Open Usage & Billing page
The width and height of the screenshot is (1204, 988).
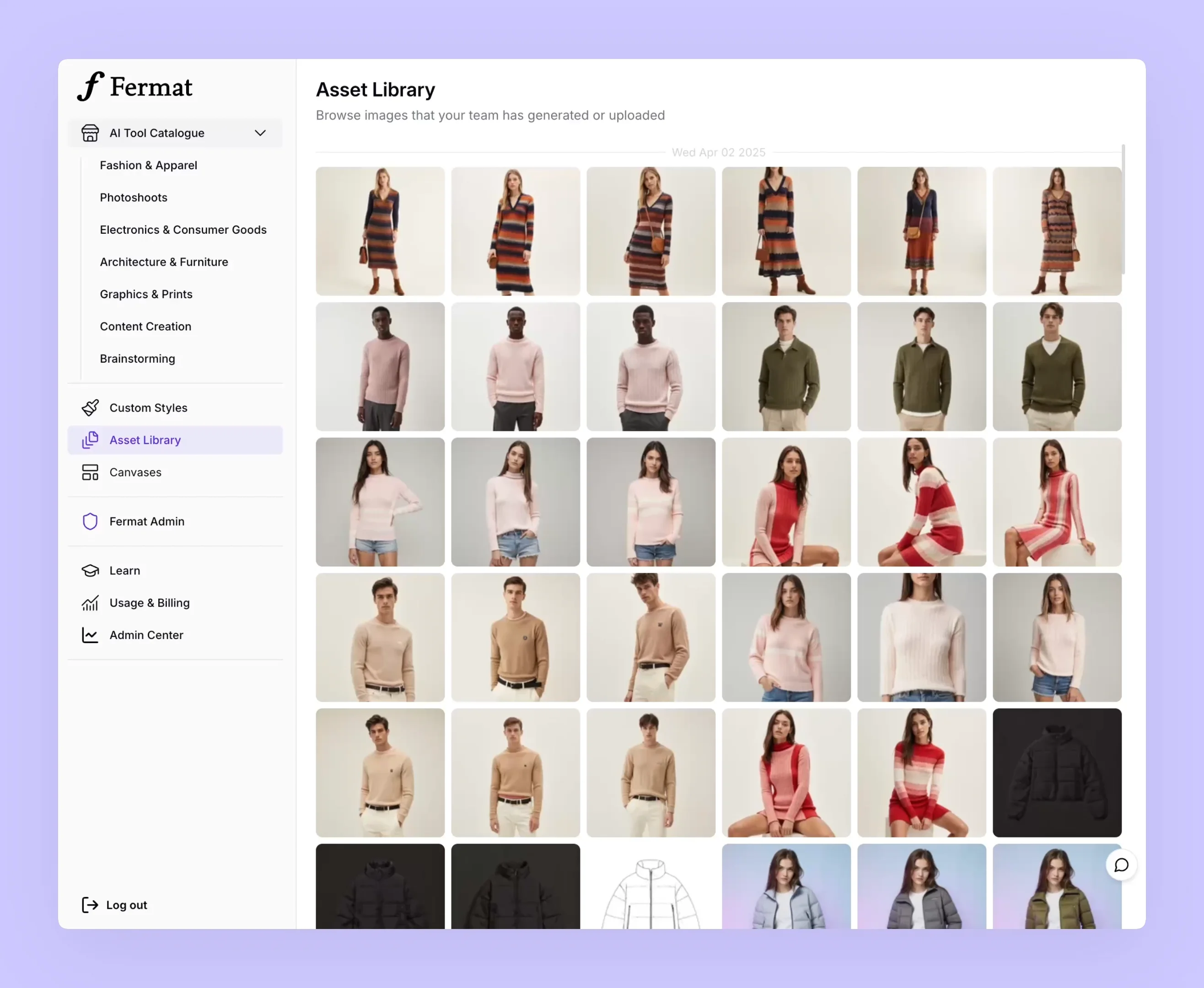(x=175, y=603)
